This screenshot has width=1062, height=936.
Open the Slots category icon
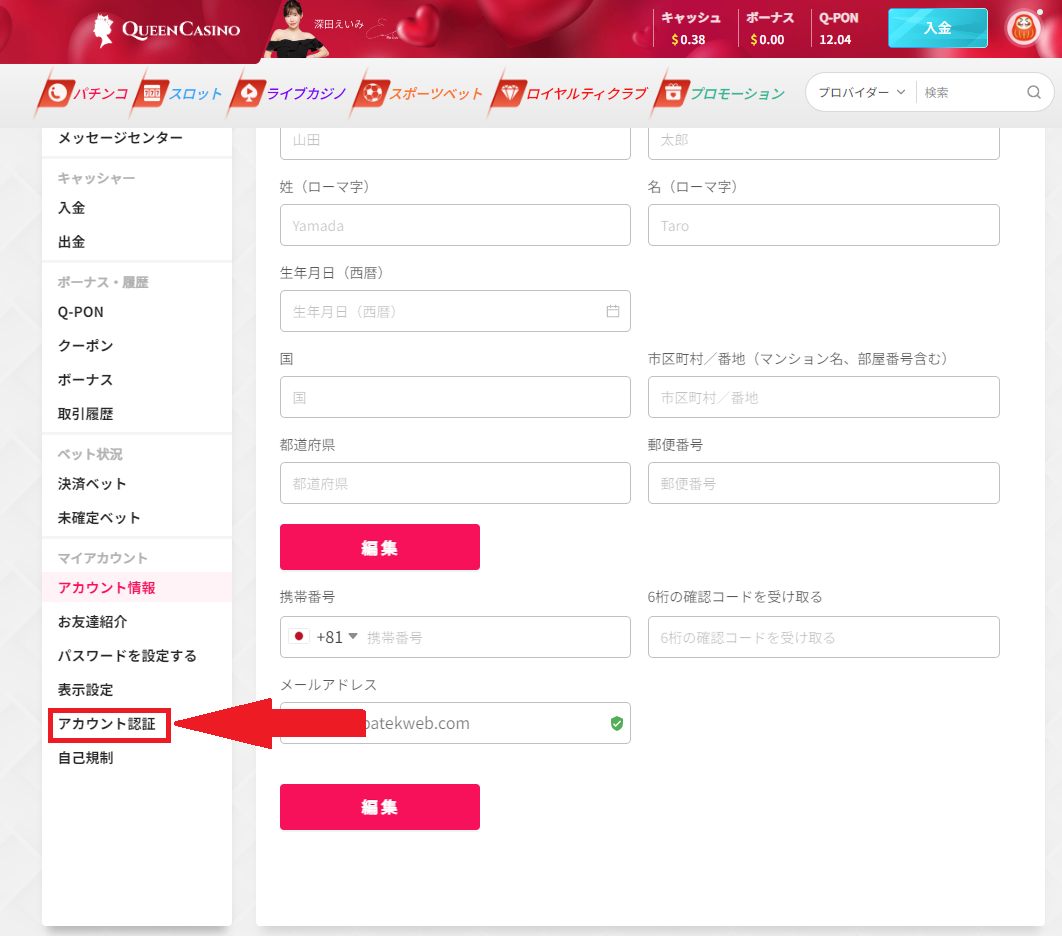tap(152, 94)
